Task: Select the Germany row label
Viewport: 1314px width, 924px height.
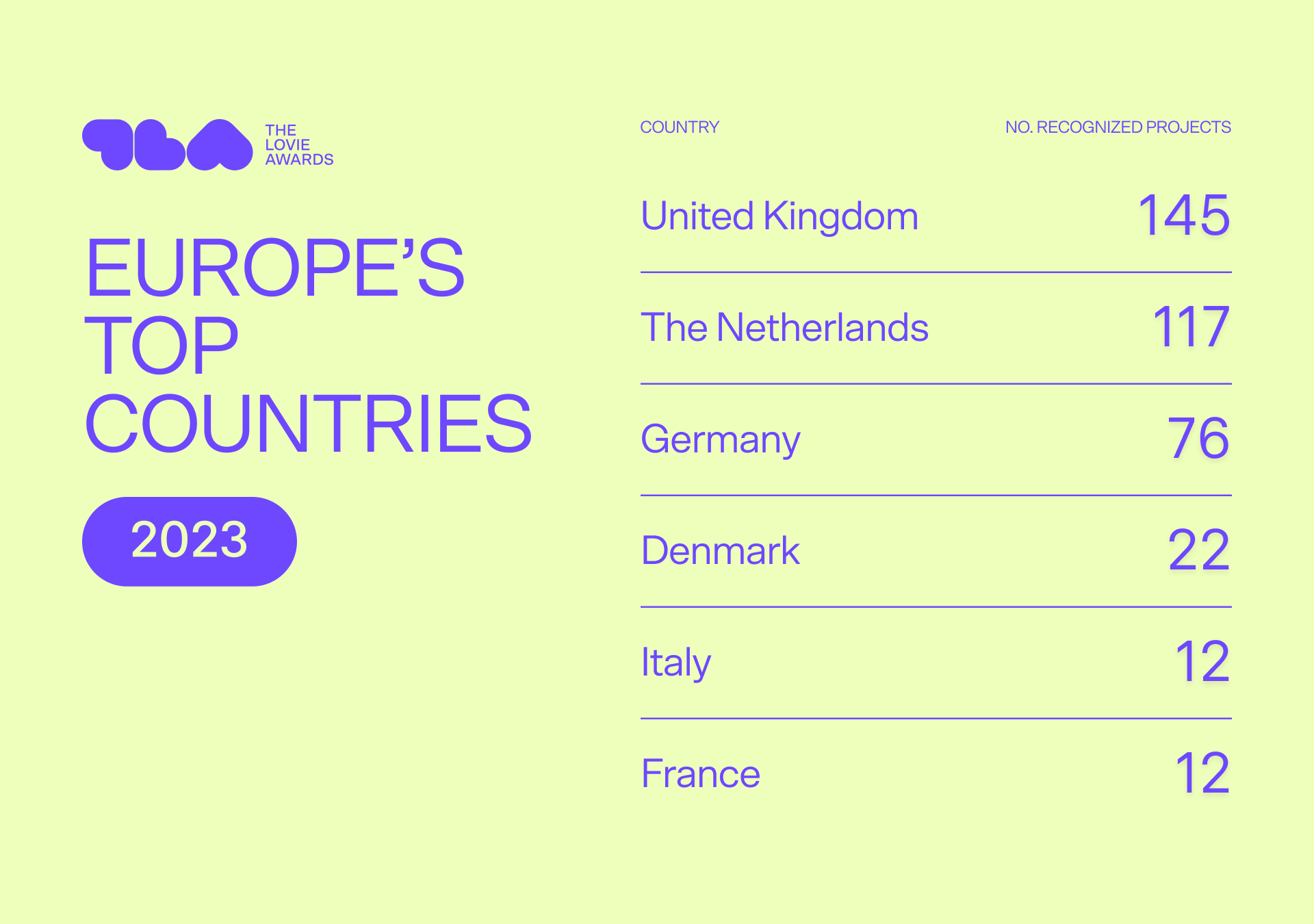Action: 721,440
